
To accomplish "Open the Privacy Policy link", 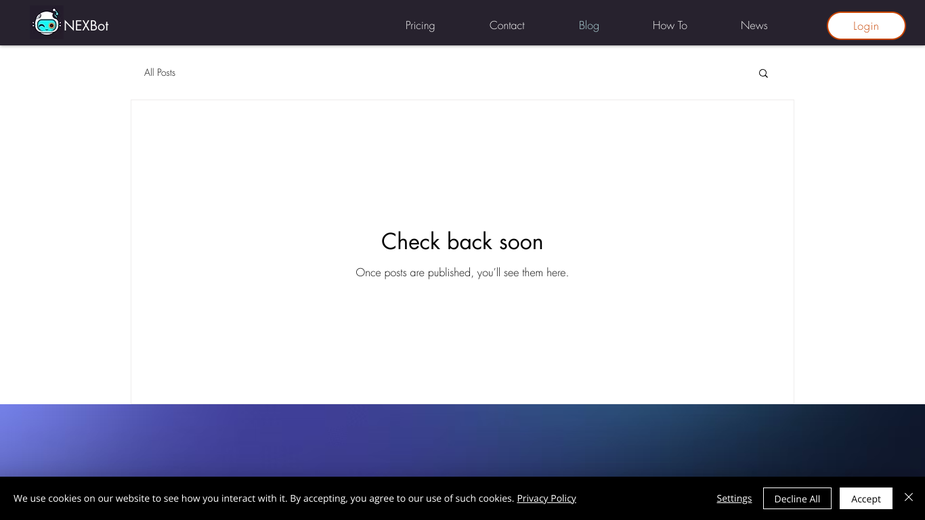I will click(546, 498).
